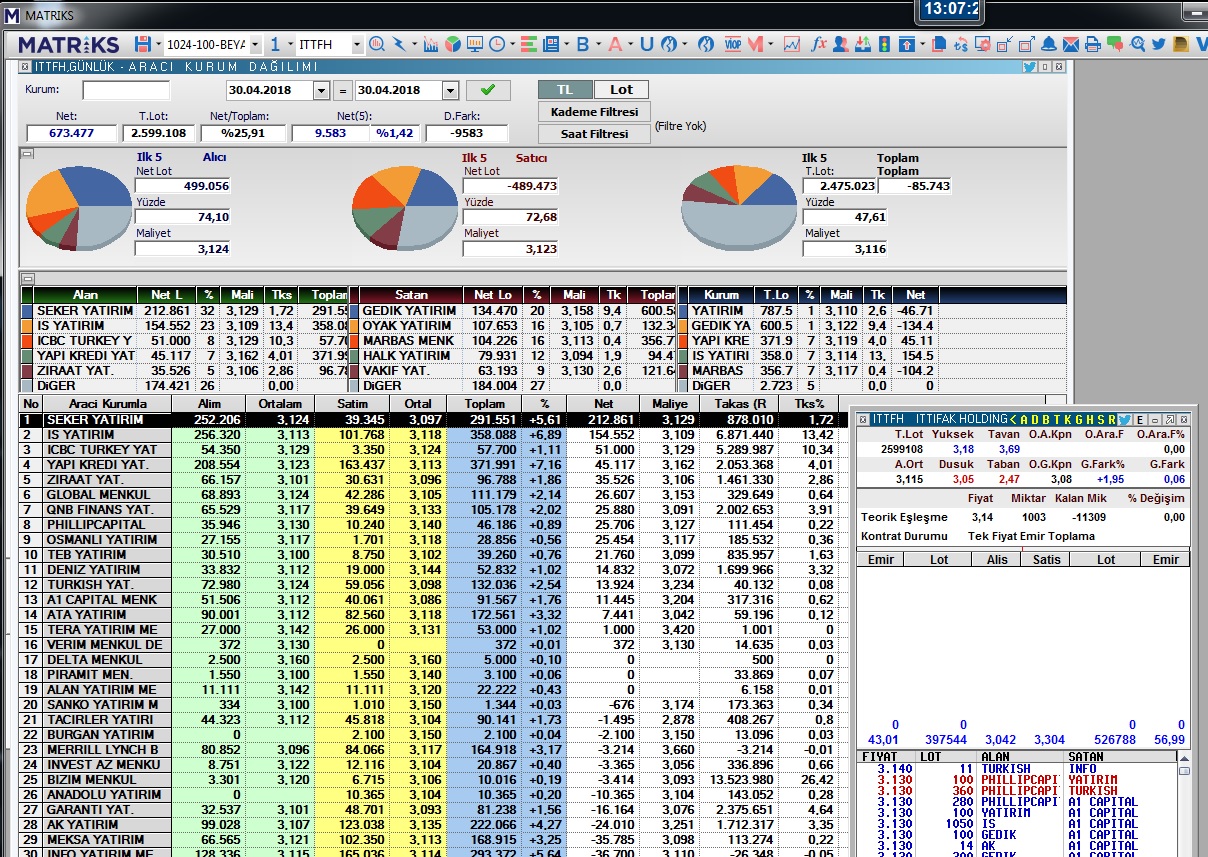Click the printer icon in toolbar

coord(1093,45)
